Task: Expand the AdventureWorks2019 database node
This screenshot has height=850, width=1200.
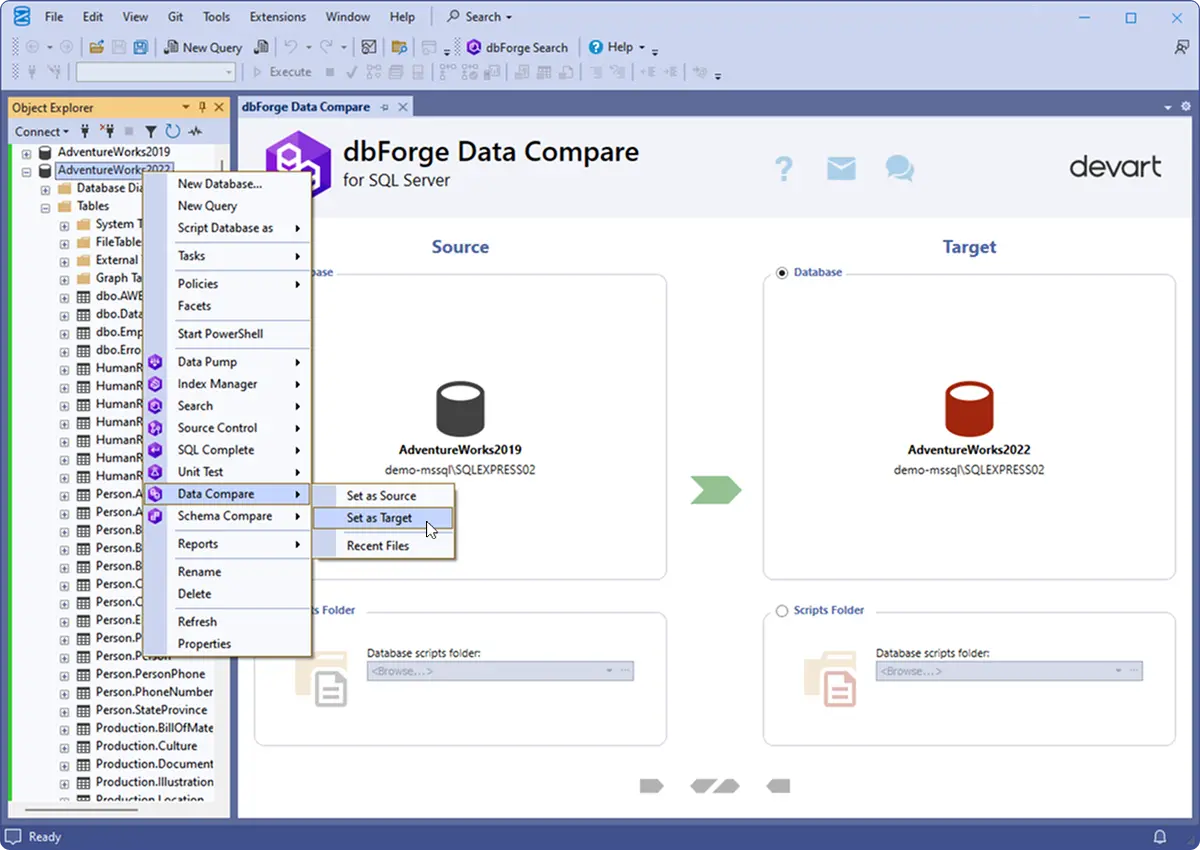Action: [27, 152]
